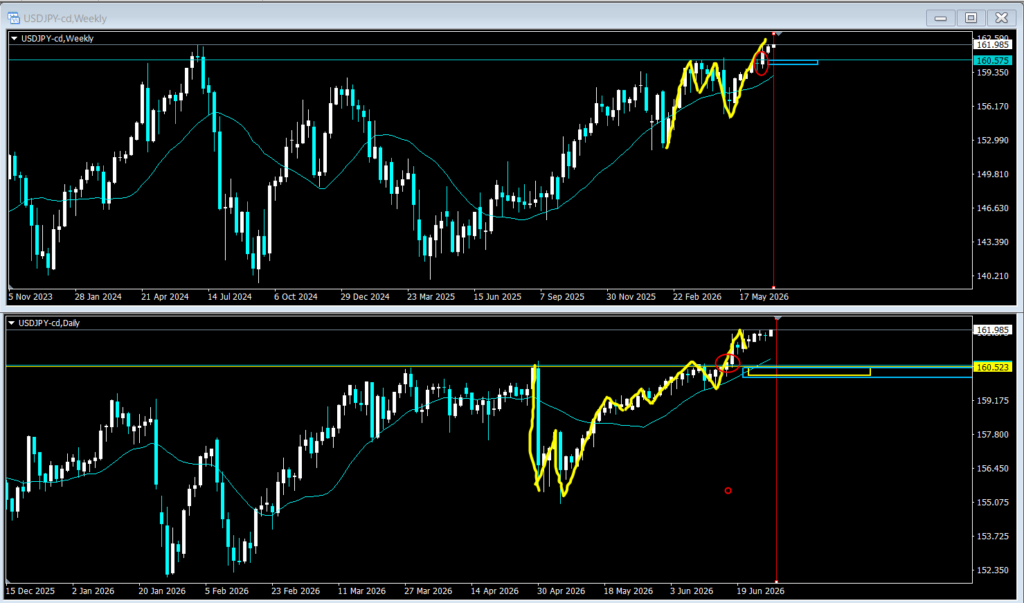Click the '27 Mar 2026' date label
This screenshot has width=1024, height=603.
click(x=428, y=591)
